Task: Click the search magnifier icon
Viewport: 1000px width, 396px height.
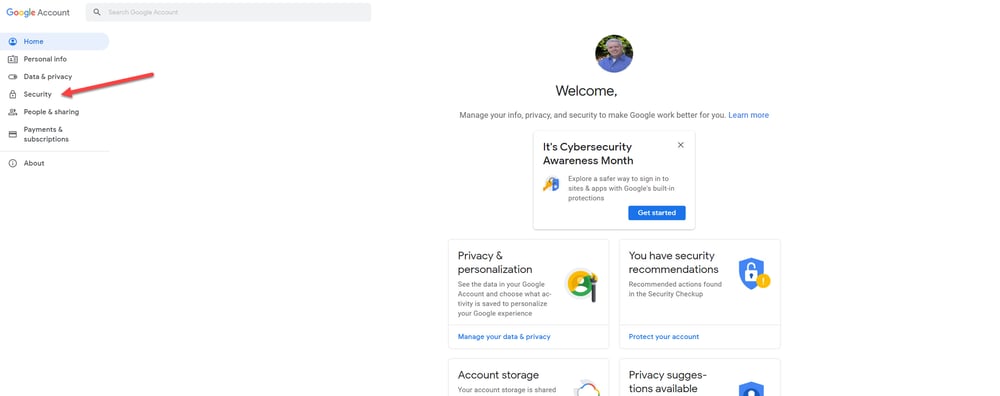Action: (x=97, y=12)
